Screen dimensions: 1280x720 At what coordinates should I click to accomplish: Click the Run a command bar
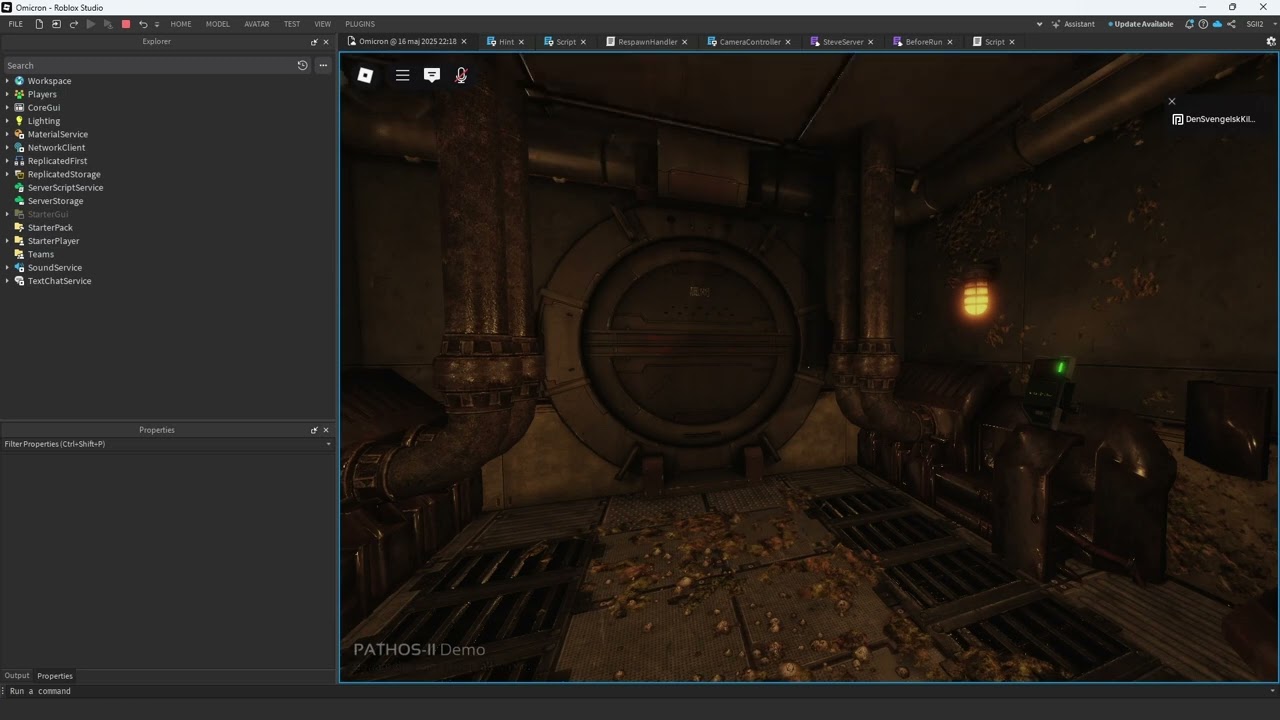click(640, 691)
